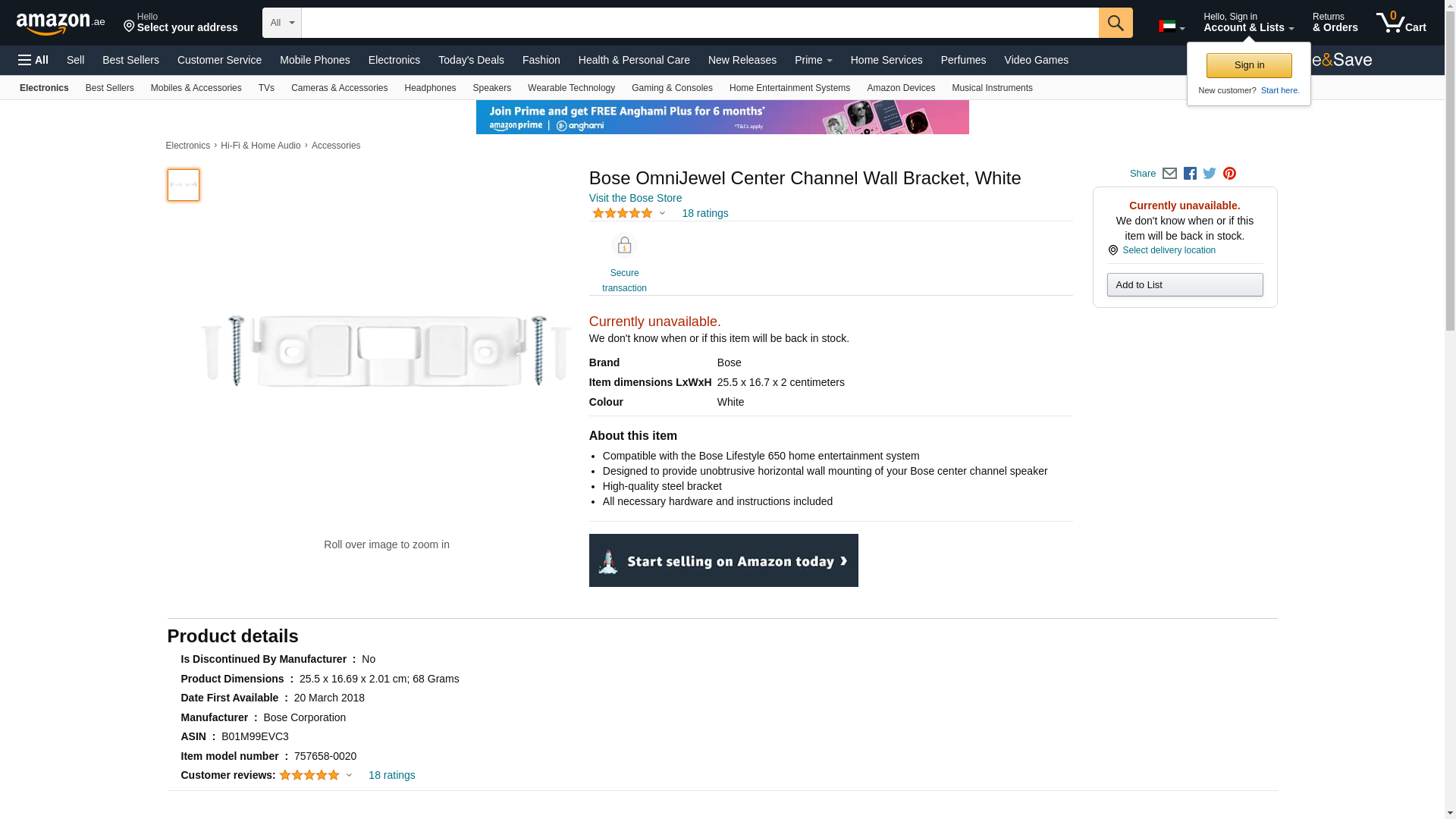1456x819 pixels.
Task: Expand the All search category dropdown
Action: click(x=281, y=23)
